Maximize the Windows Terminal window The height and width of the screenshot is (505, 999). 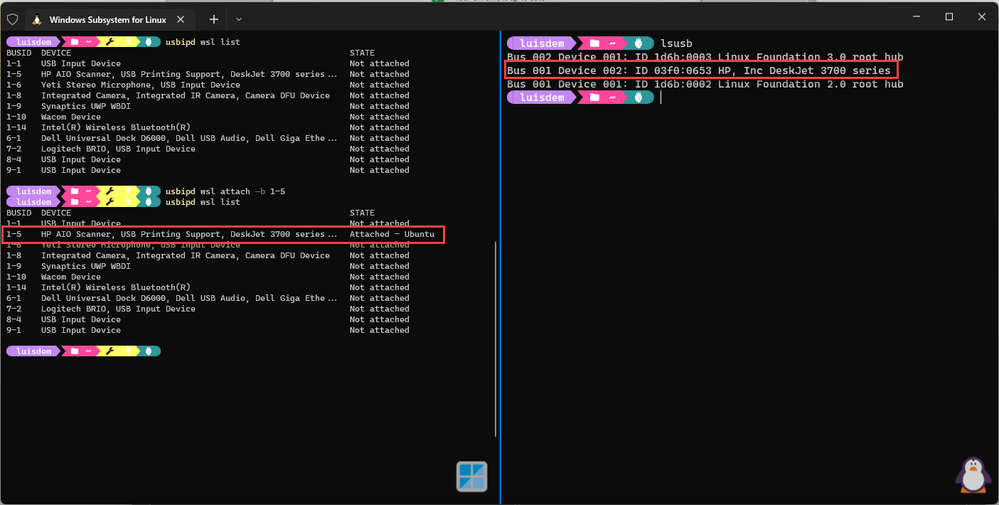949,17
